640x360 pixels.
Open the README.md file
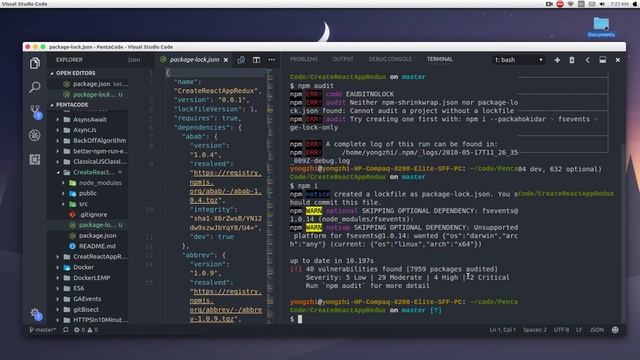(97, 246)
